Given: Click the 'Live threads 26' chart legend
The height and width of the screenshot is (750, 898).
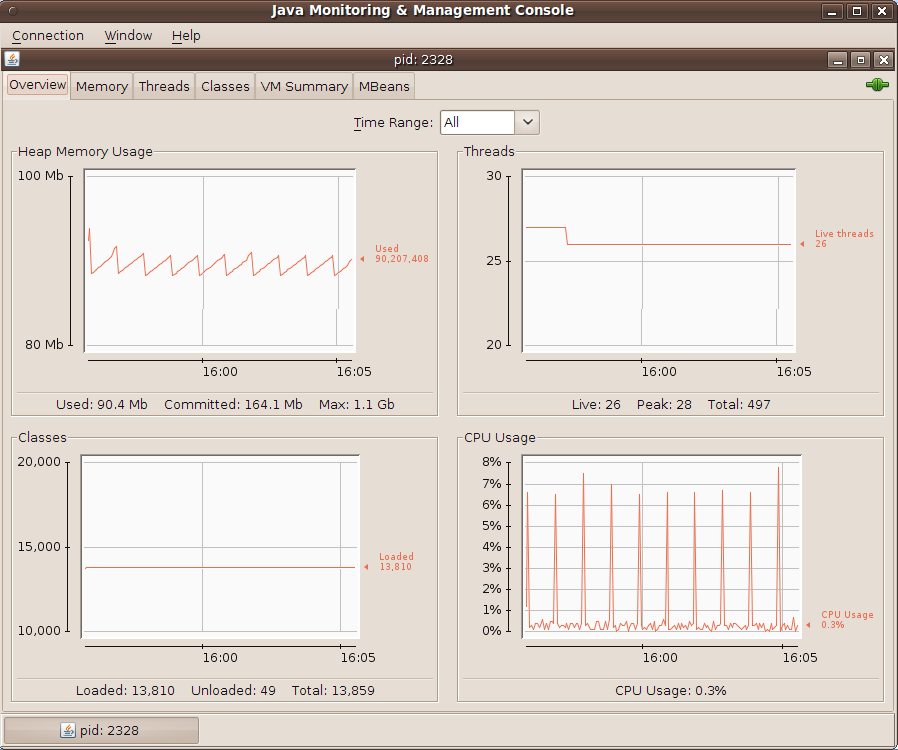Looking at the screenshot, I should (x=844, y=239).
